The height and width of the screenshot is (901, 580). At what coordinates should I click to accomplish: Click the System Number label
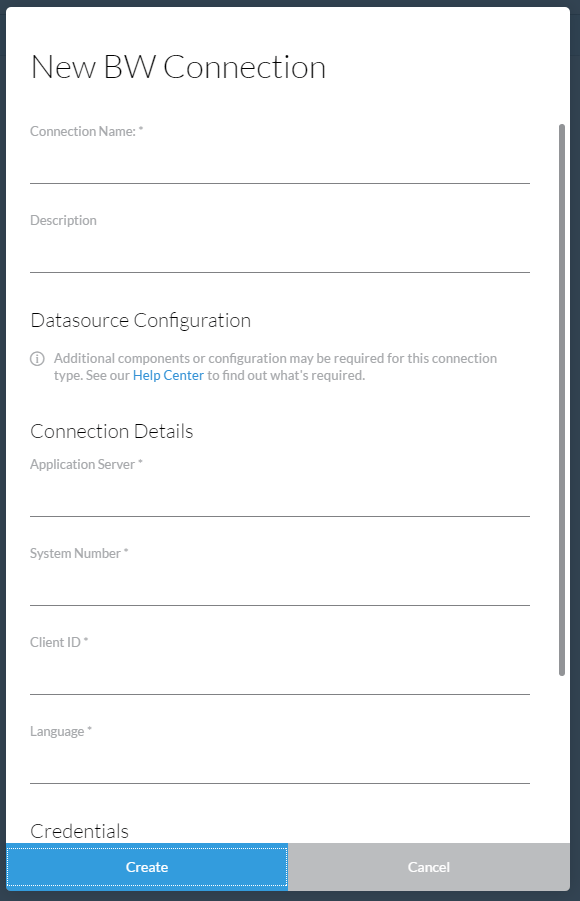tap(79, 553)
